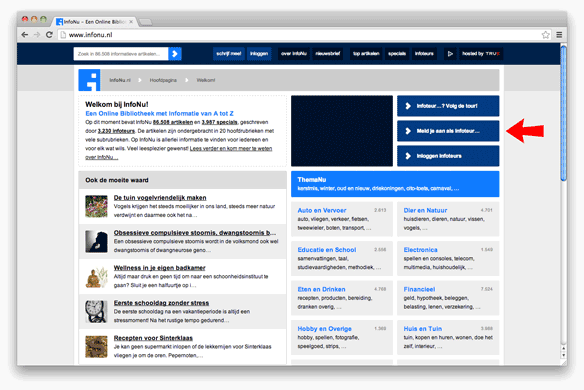Click the play triangle icon in navbar
The width and height of the screenshot is (584, 390).
click(x=450, y=54)
